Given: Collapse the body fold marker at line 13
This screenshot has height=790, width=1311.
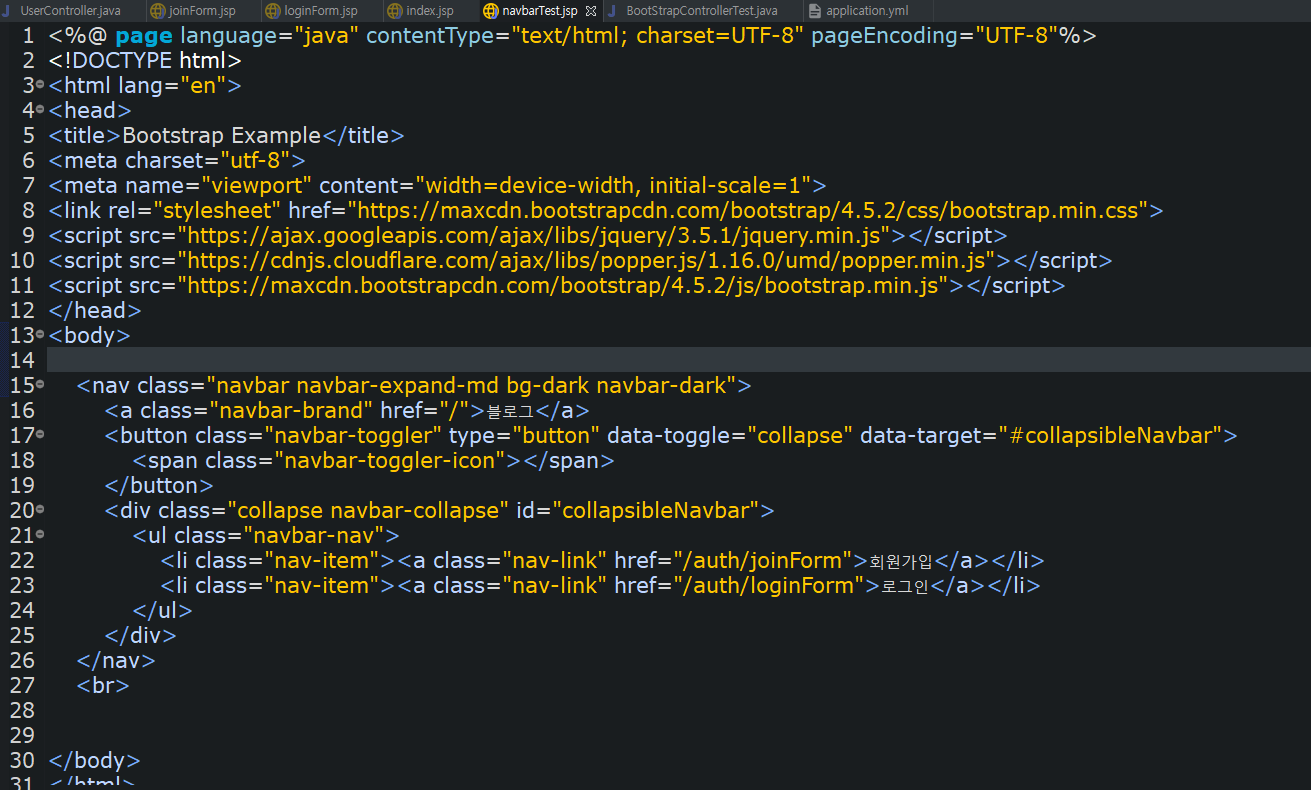Looking at the screenshot, I should pos(40,334).
